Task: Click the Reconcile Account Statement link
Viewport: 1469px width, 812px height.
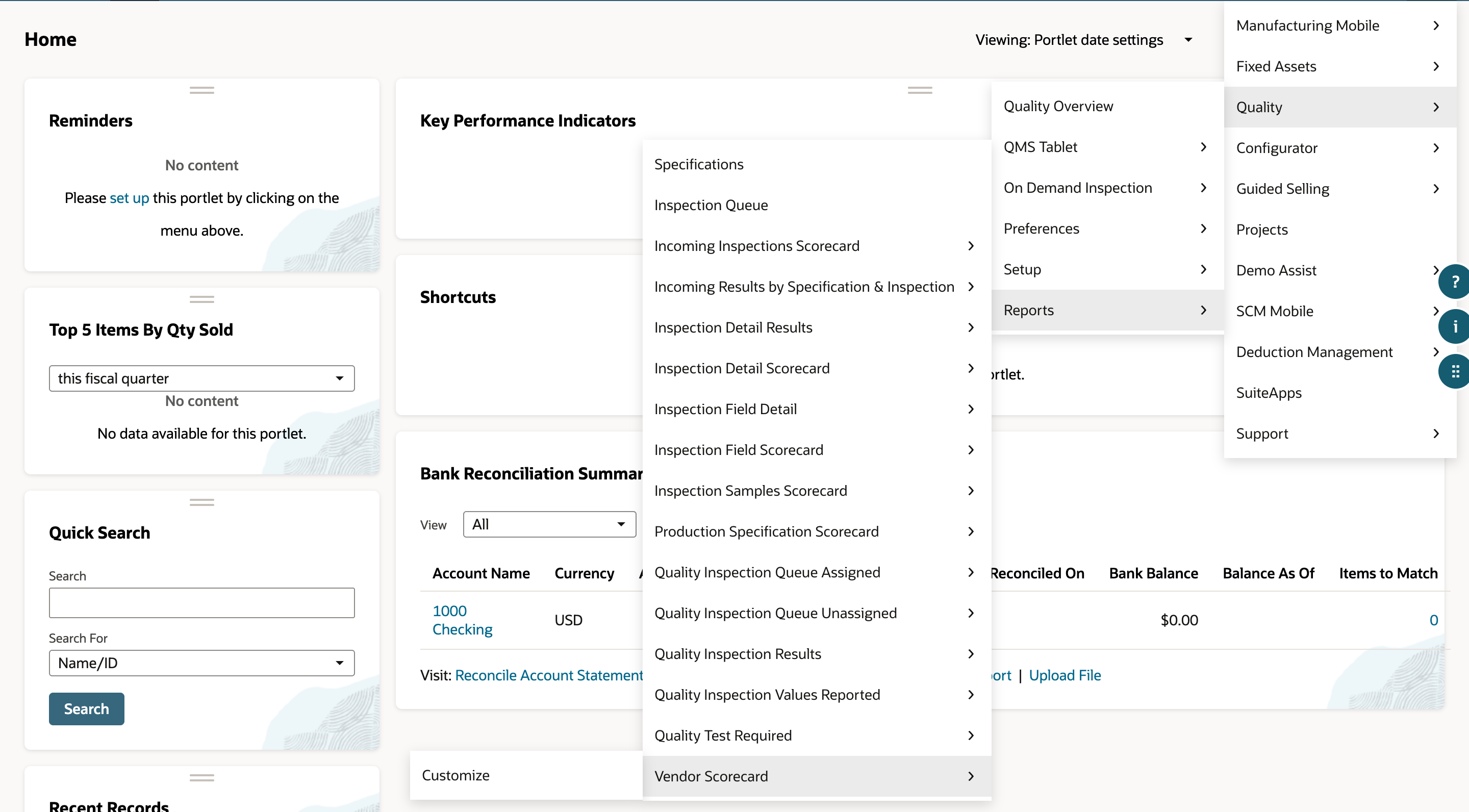Action: 549,676
